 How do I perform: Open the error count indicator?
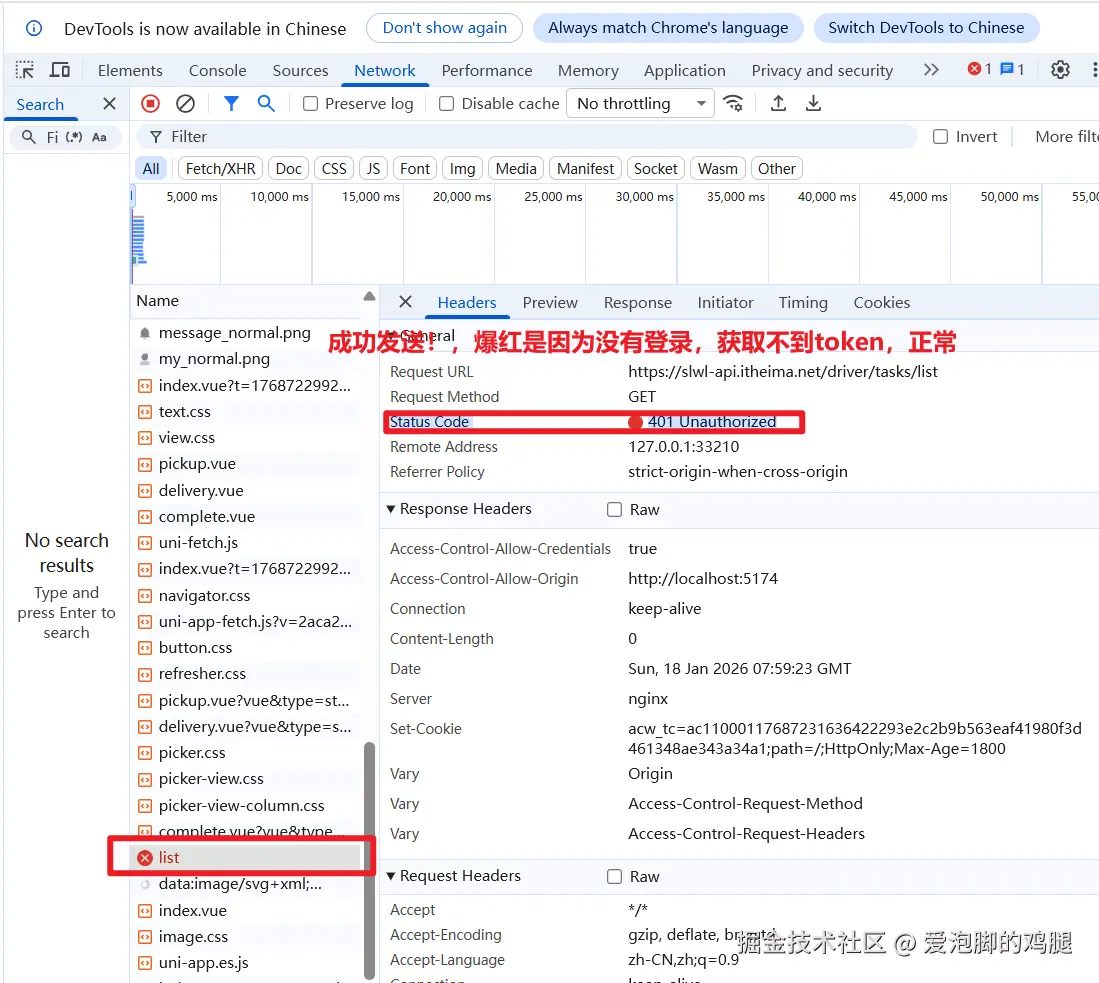click(979, 69)
